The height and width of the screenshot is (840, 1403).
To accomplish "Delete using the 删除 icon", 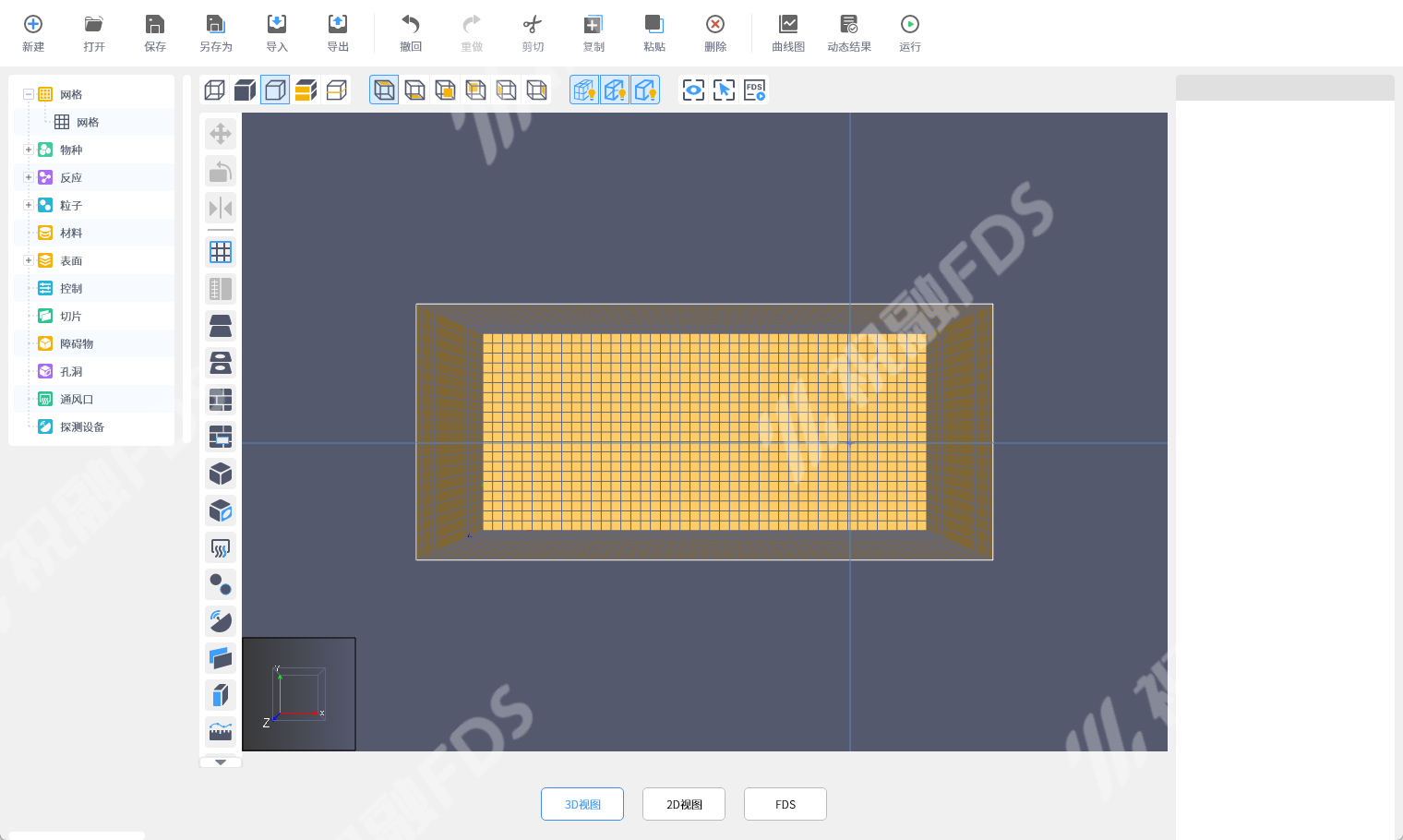I will pyautogui.click(x=715, y=33).
